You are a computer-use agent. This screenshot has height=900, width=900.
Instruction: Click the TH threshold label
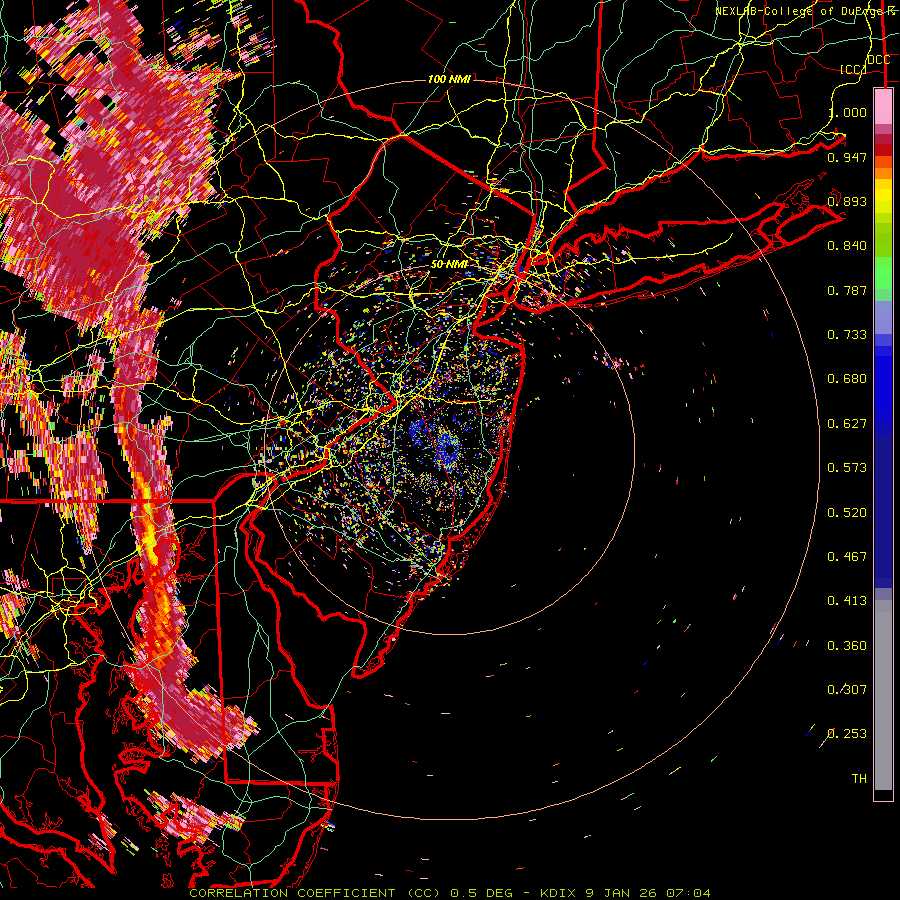(859, 779)
